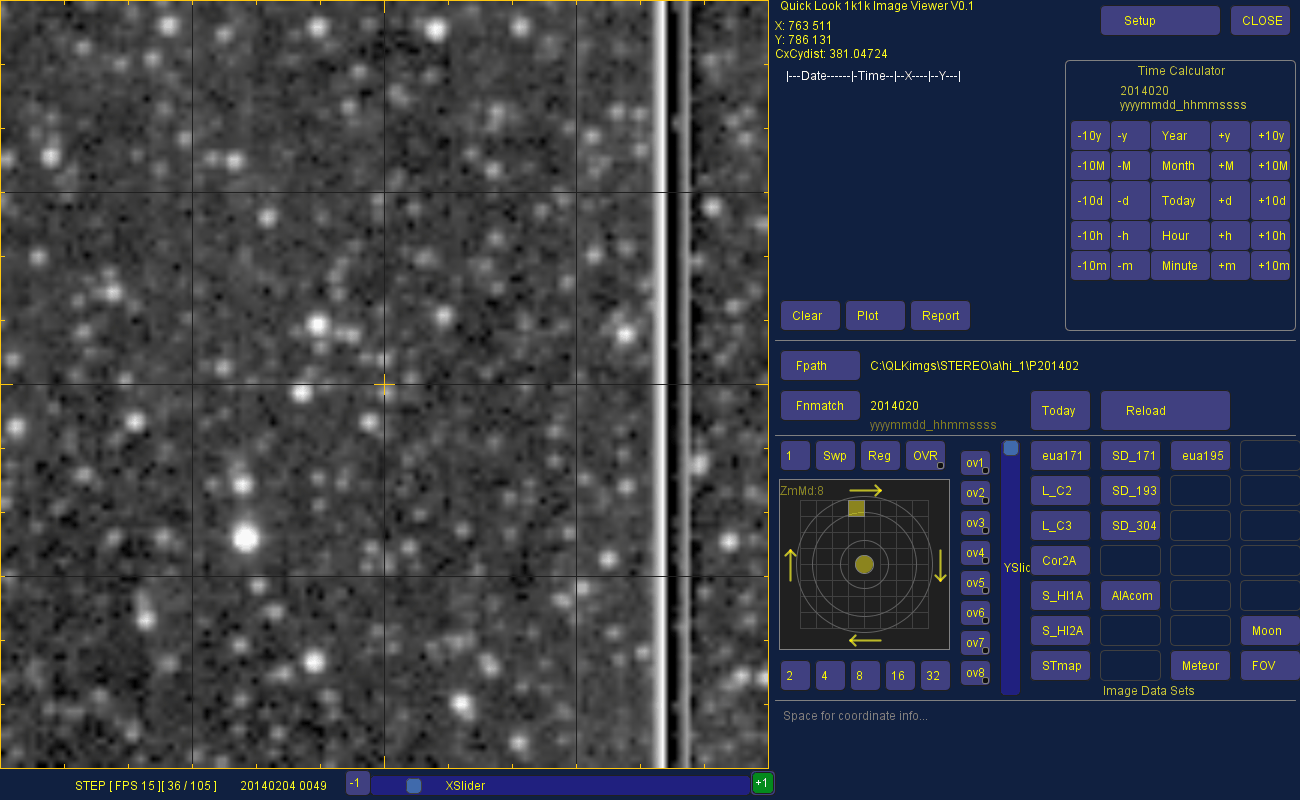
Task: Click the FOV button
Action: pyautogui.click(x=1270, y=666)
